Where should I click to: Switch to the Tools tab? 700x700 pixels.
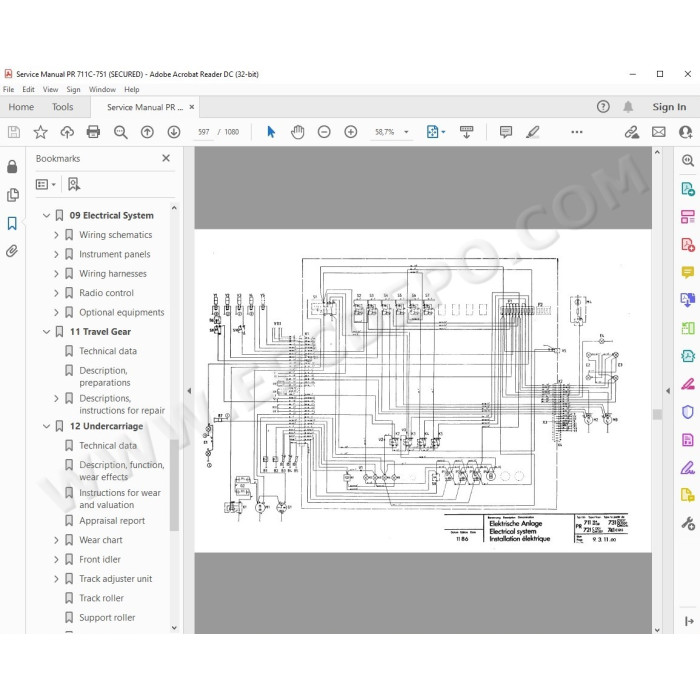[x=62, y=107]
